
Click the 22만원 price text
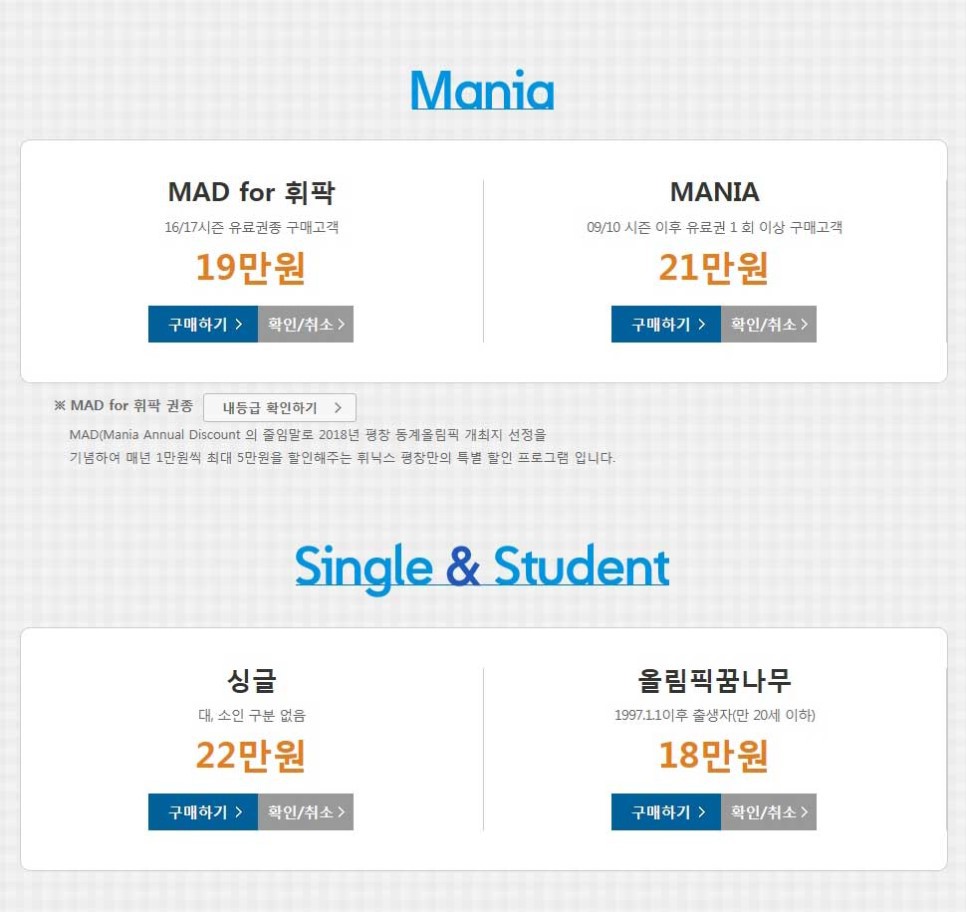(x=251, y=755)
